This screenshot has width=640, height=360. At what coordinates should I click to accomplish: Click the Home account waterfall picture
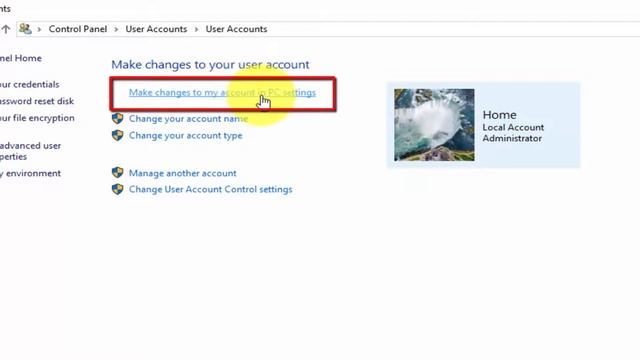click(x=434, y=125)
